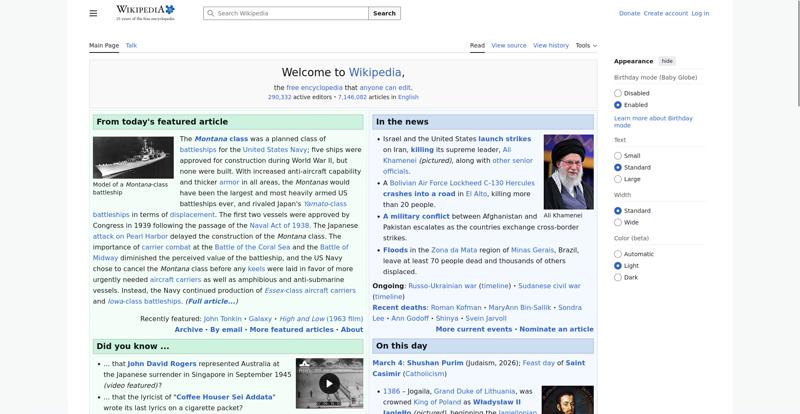Select the Wide width option
800x414 pixels.
618,222
